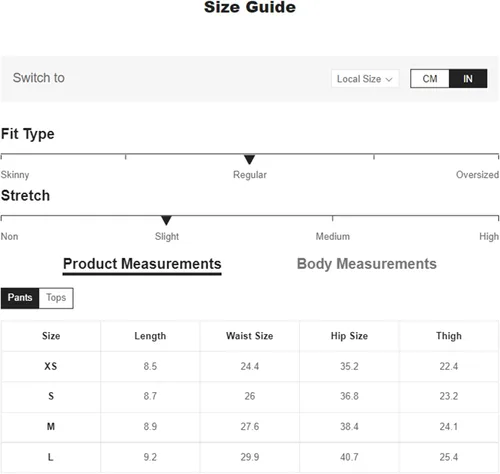This screenshot has height=474, width=500.
Task: Select the IN unit toggle
Action: 468,79
